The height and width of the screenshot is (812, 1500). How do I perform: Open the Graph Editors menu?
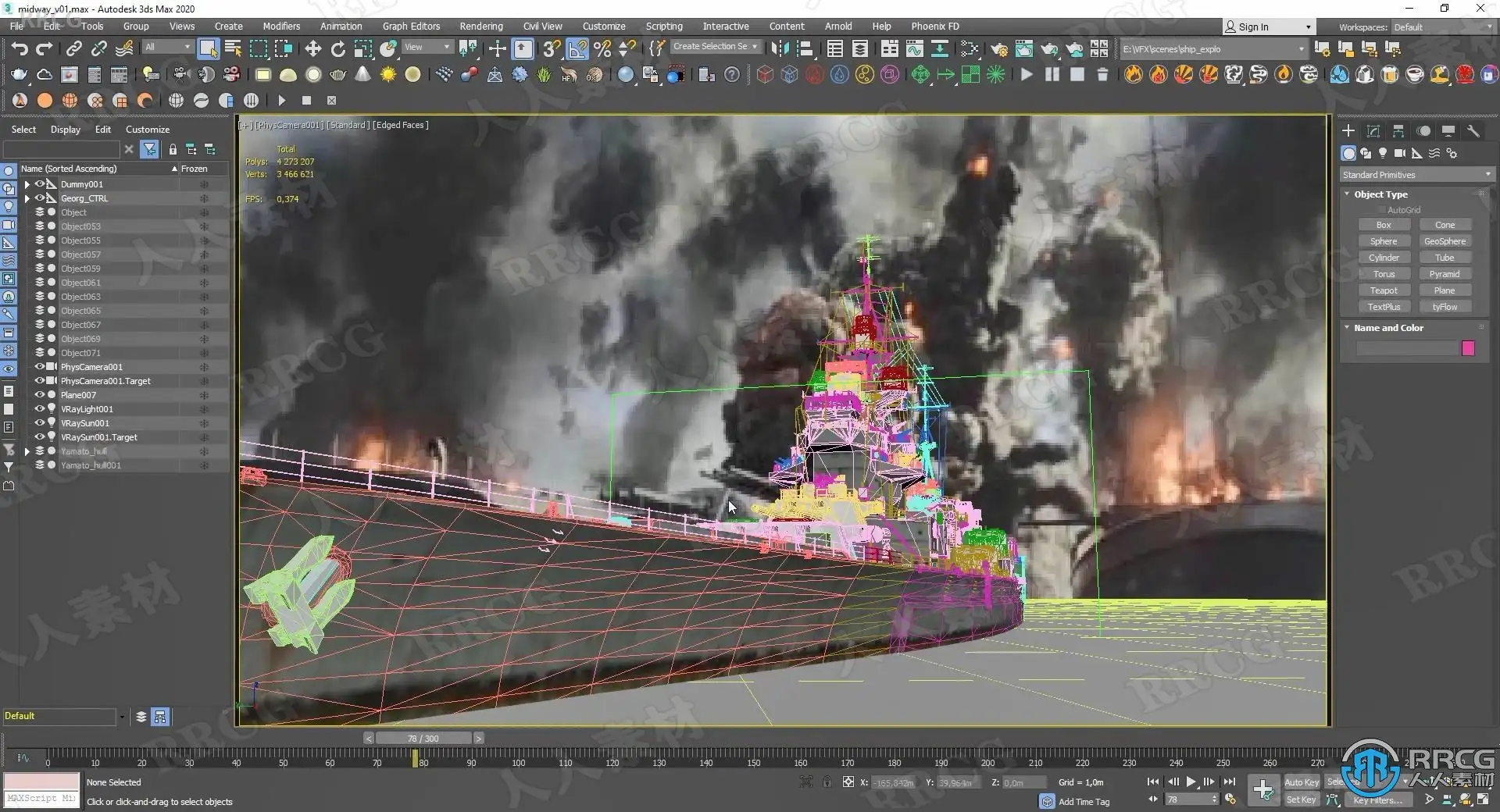[x=411, y=27]
